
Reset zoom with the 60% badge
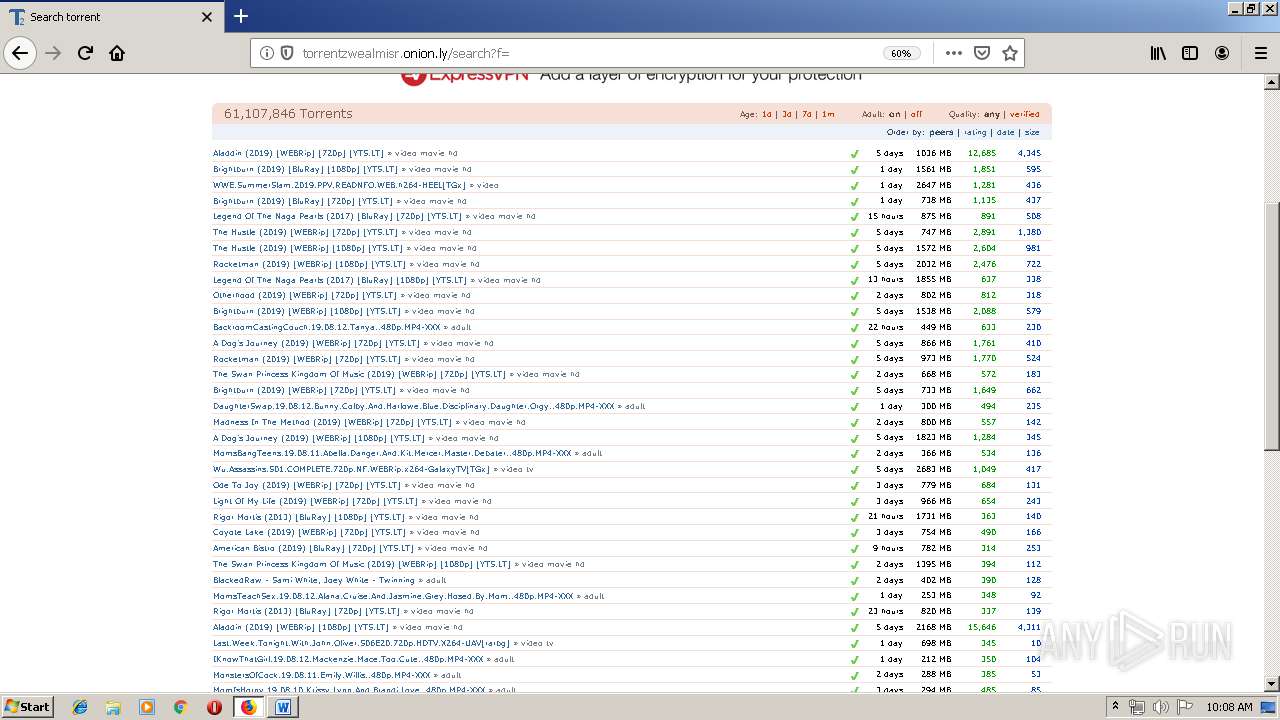901,53
